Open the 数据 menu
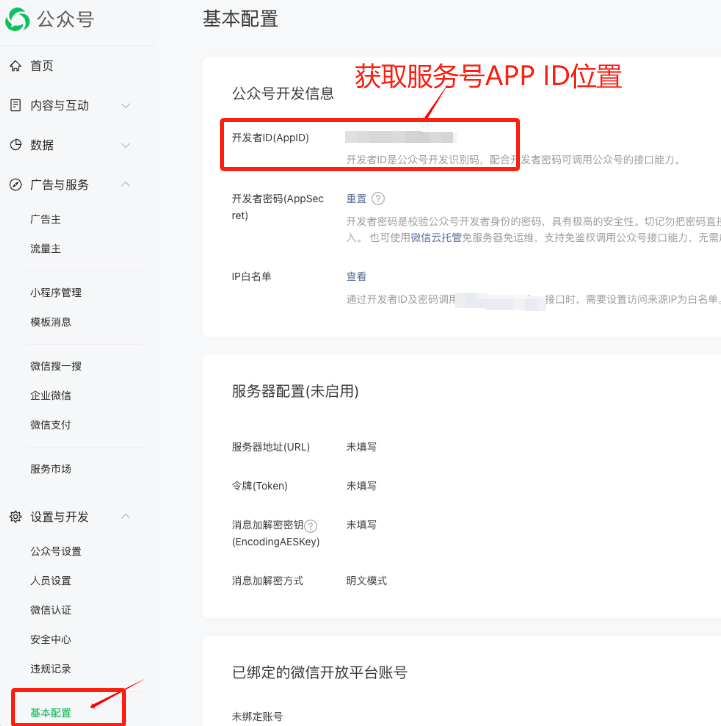721x726 pixels. click(42, 145)
